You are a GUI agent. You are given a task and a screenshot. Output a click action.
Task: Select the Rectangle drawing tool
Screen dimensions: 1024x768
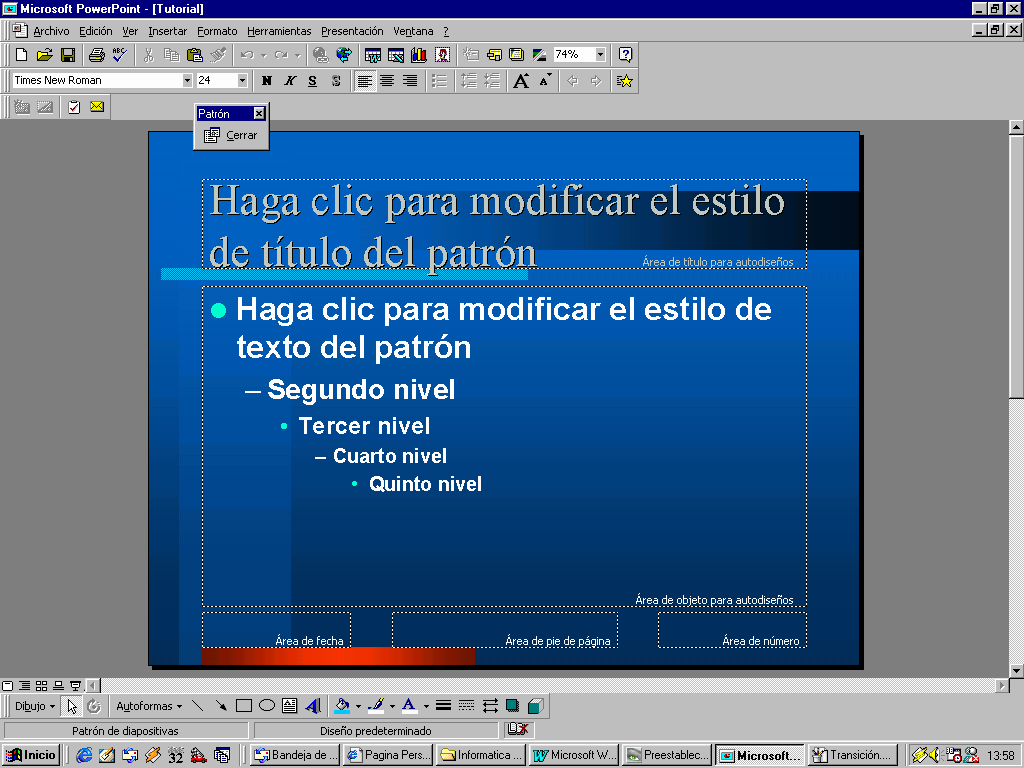click(244, 706)
